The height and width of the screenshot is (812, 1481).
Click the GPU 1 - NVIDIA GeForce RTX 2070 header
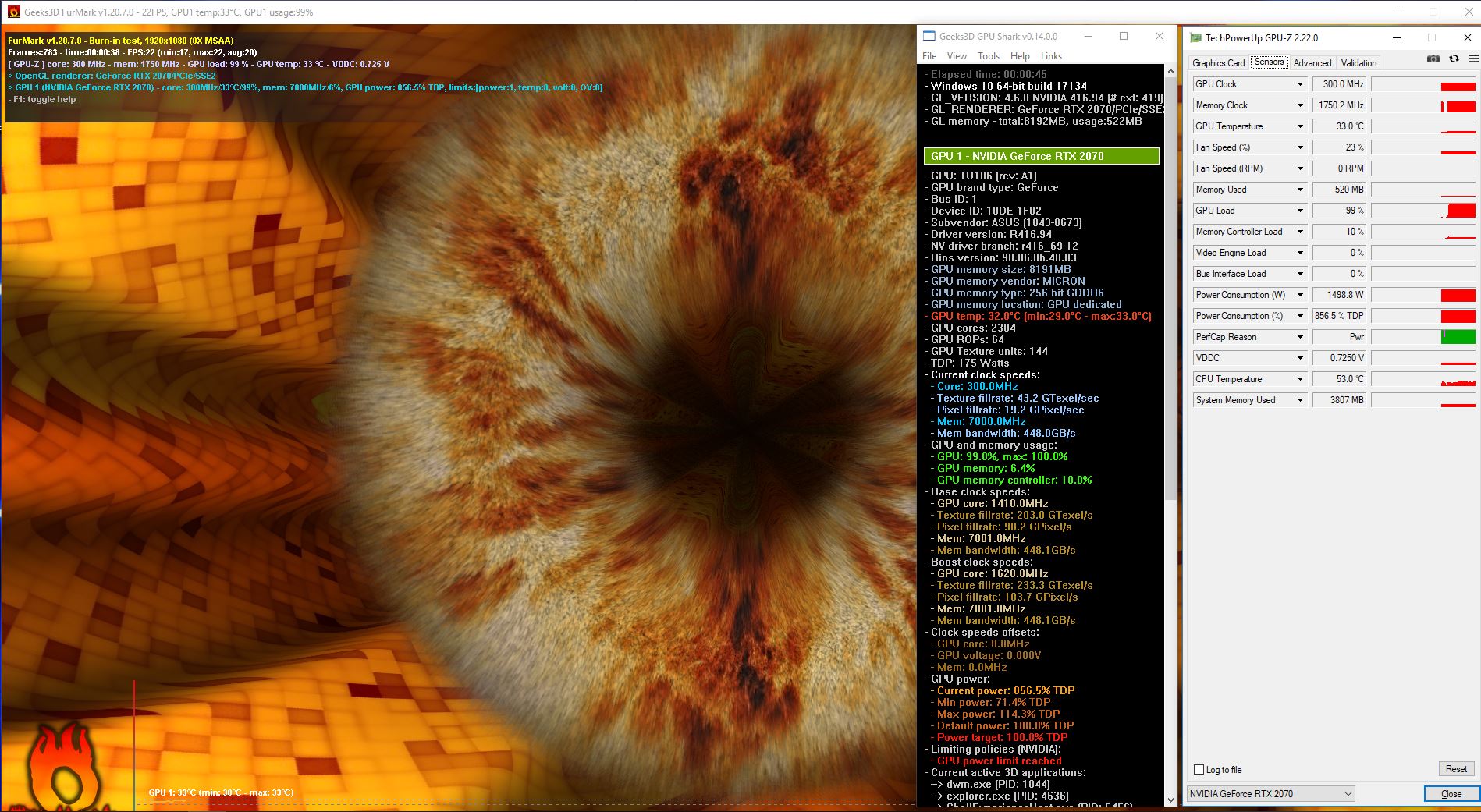tap(1041, 156)
